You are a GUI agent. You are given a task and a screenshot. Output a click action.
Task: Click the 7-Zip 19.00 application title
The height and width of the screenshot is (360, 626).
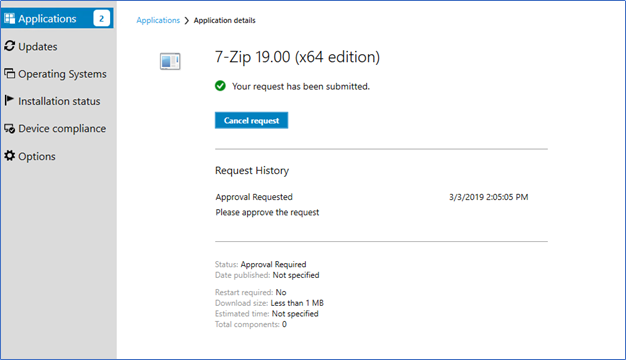297,57
